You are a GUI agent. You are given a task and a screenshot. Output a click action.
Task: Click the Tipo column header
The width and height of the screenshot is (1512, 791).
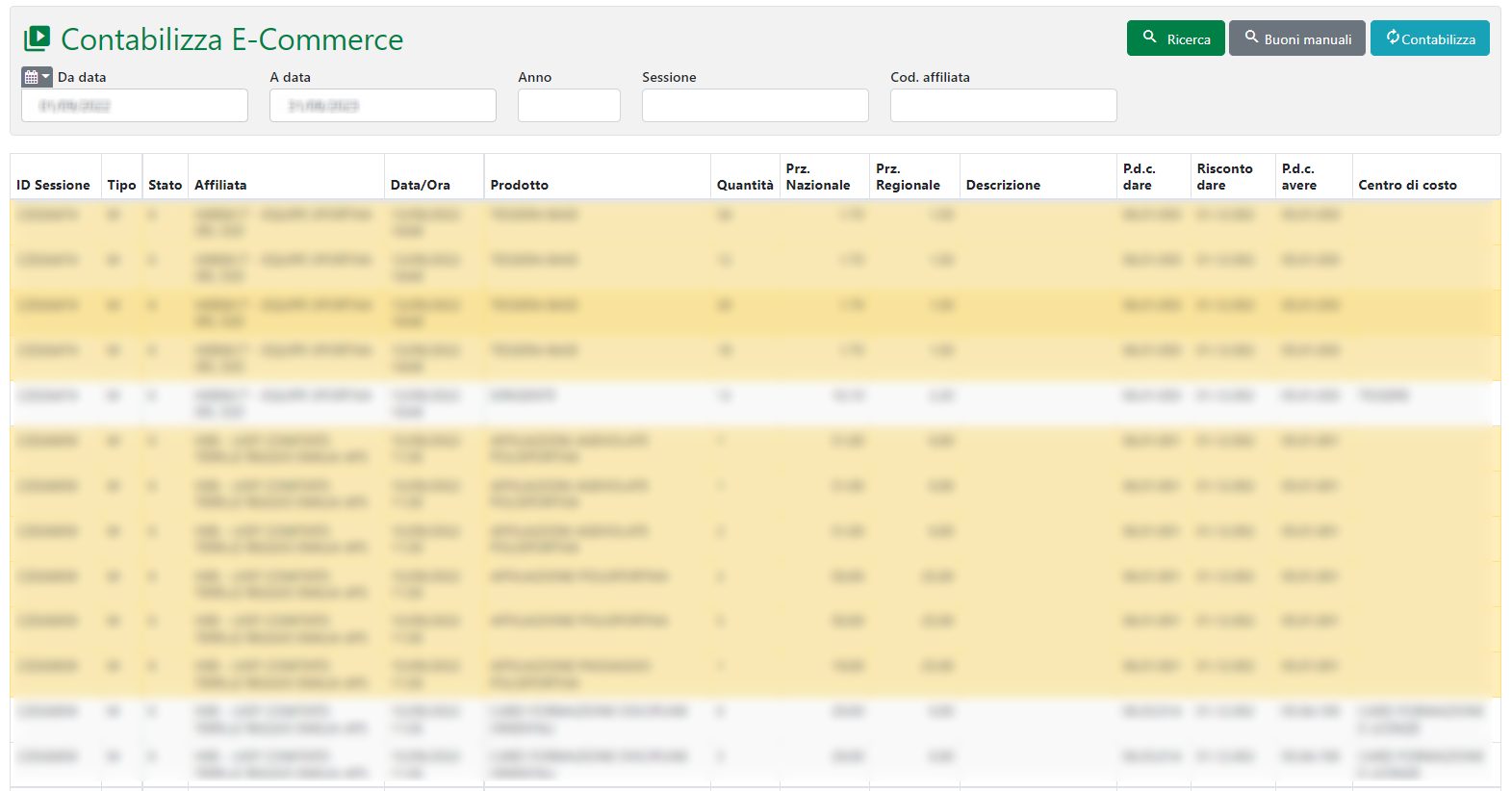[121, 185]
